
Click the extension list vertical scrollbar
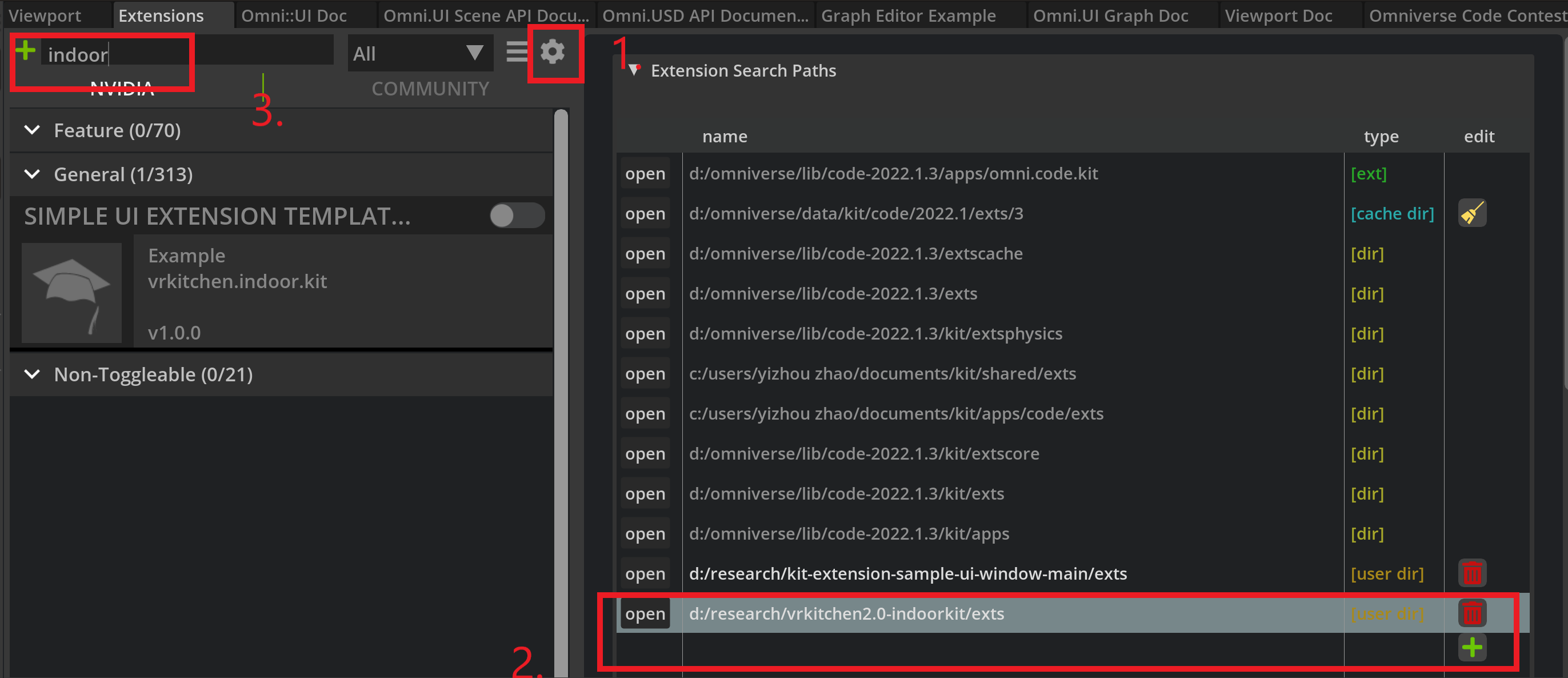(561, 392)
